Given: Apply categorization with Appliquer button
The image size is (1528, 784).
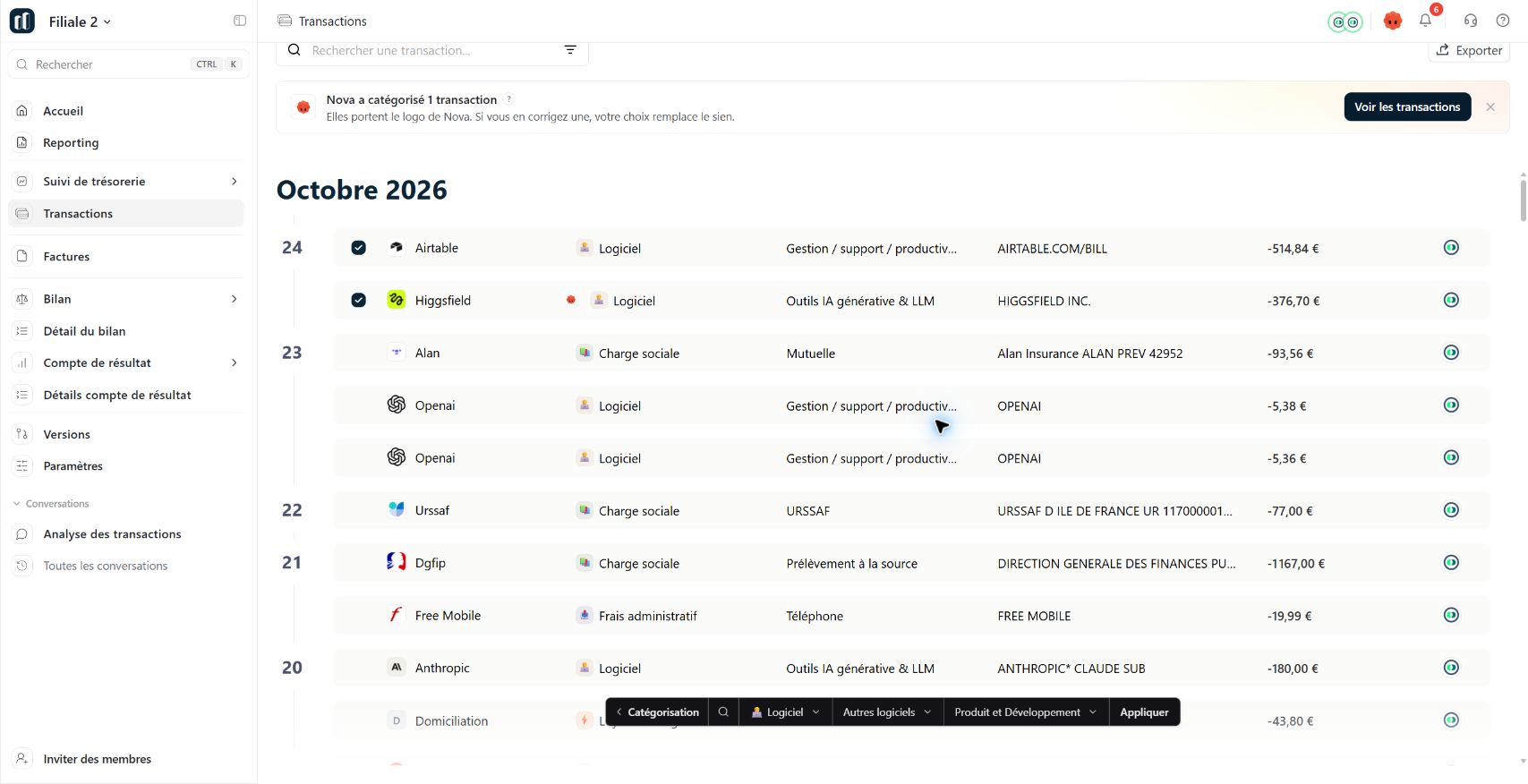Looking at the screenshot, I should click(x=1145, y=712).
